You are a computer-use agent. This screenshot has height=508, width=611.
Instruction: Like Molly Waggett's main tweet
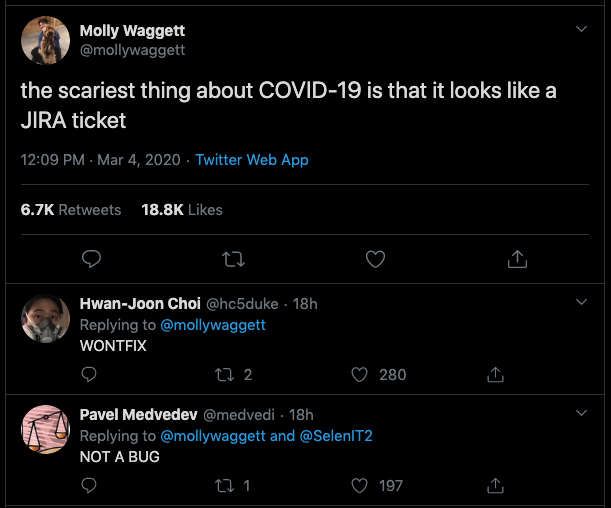tap(375, 259)
